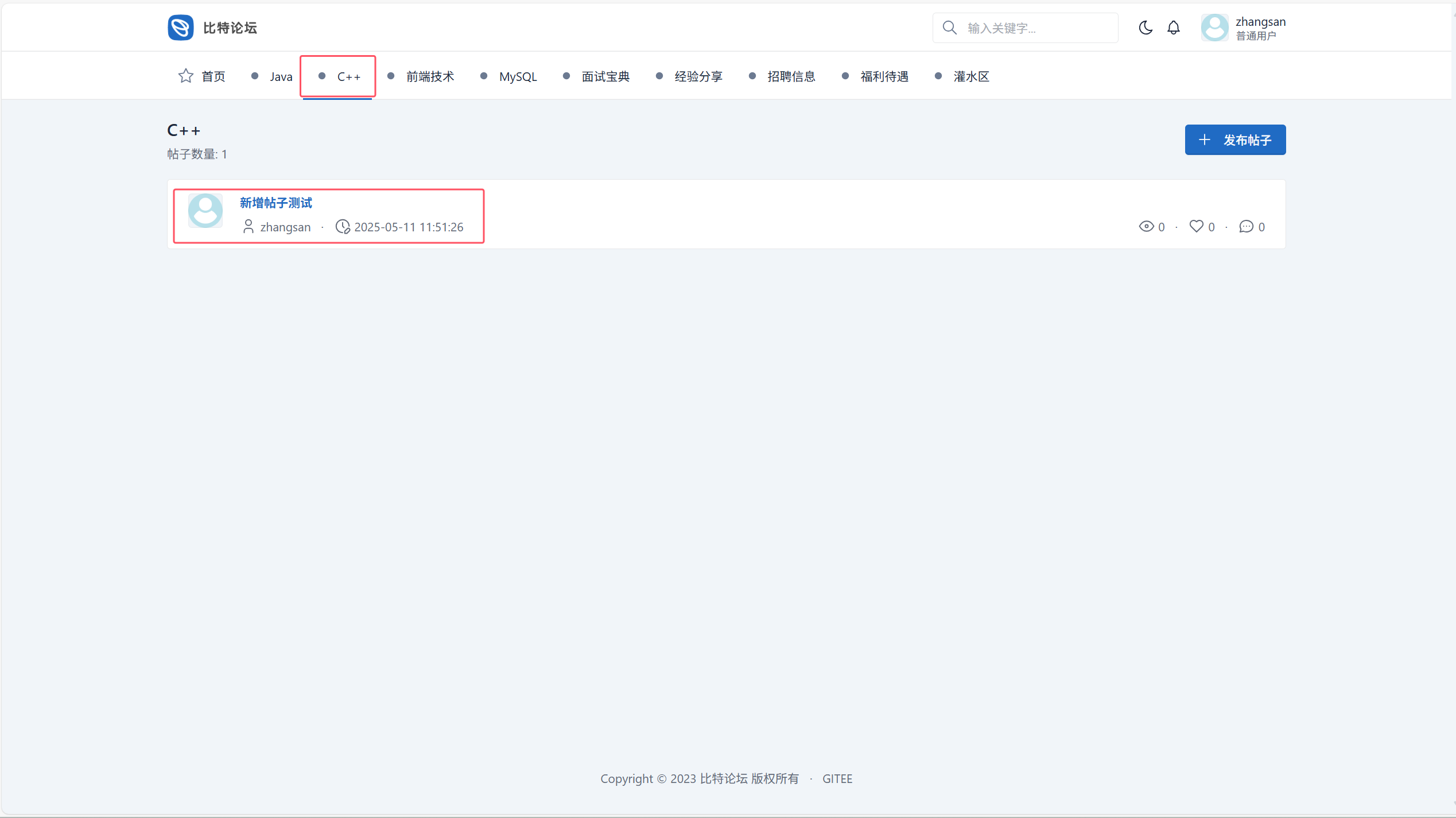This screenshot has width=1456, height=818.
Task: Switch to the MySQL tab
Action: 517,76
